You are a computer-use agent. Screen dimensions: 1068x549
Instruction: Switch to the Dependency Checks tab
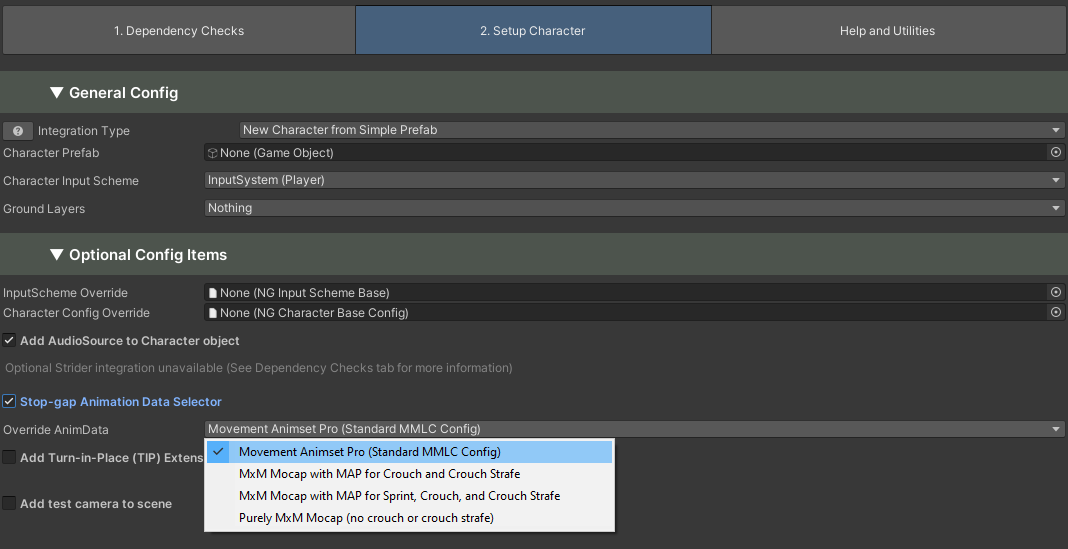point(178,31)
